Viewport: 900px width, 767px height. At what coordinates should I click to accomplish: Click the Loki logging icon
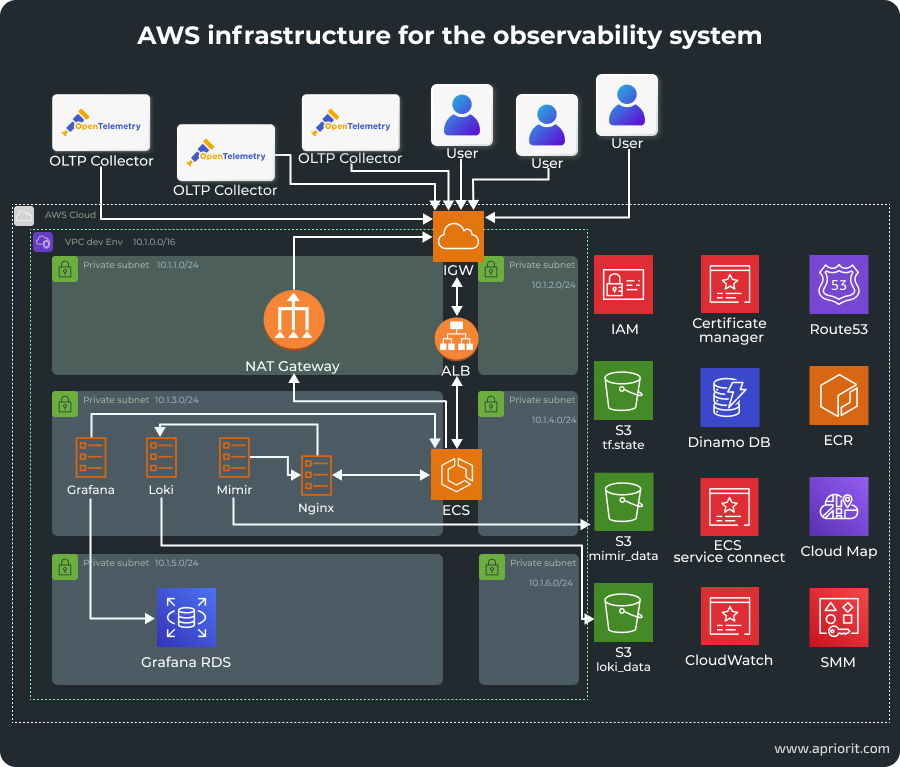[161, 458]
